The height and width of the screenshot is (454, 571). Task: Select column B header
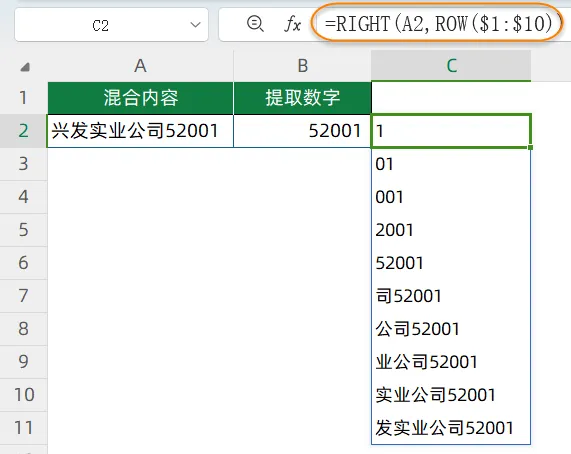[302, 66]
